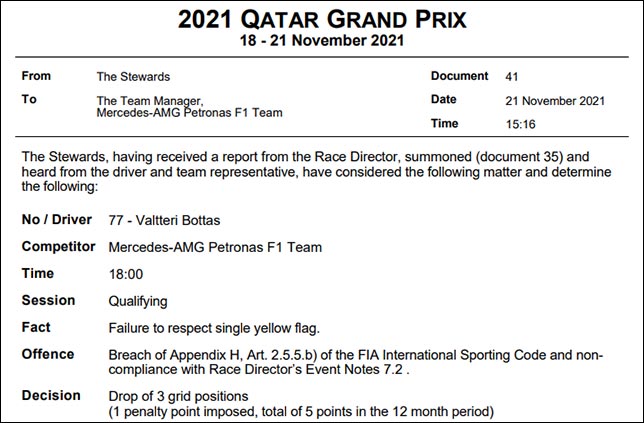This screenshot has width=644, height=423.
Task: Click the incident time 18:00
Action: coord(125,274)
